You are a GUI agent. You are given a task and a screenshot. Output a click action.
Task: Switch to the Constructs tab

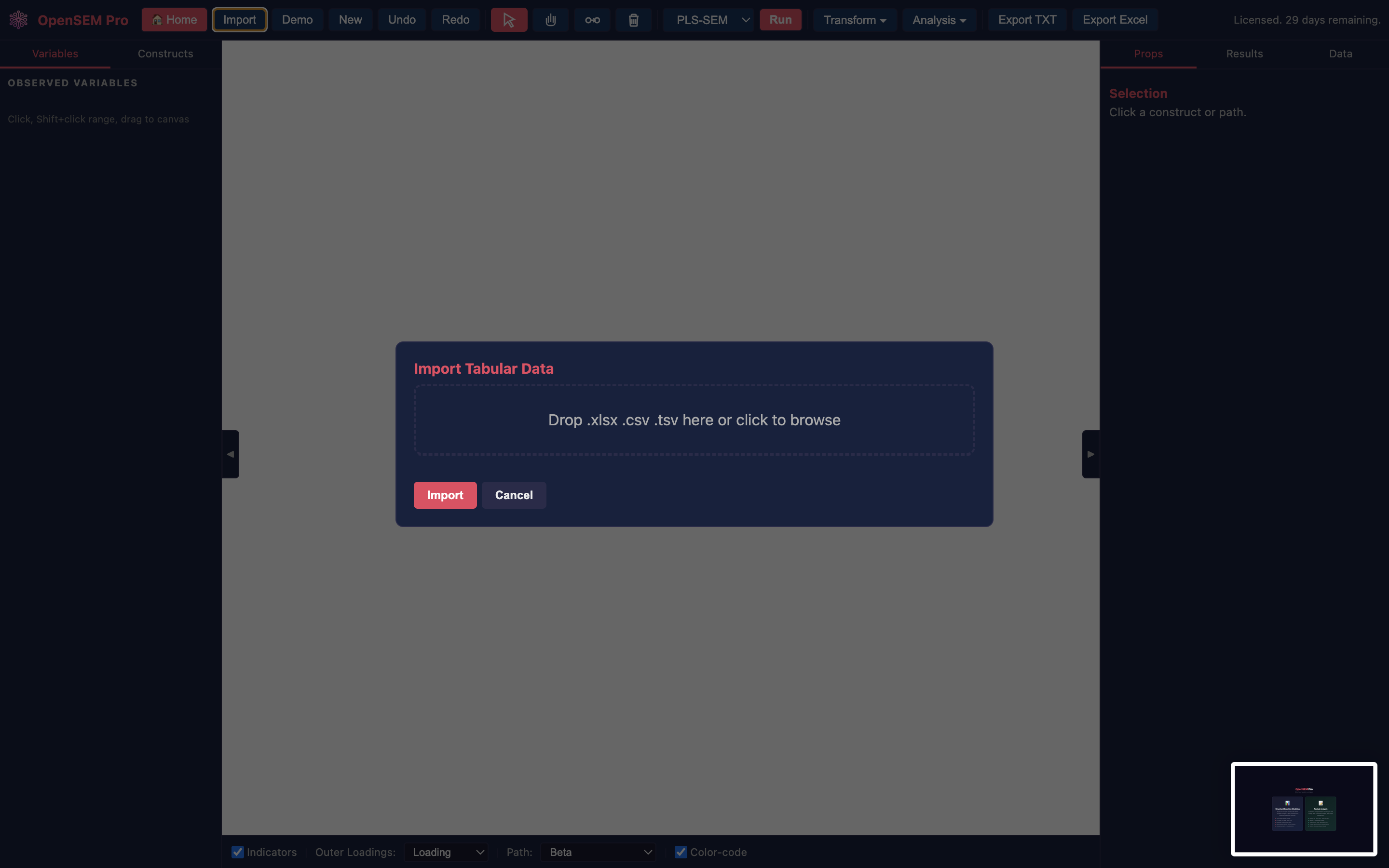[x=165, y=54]
